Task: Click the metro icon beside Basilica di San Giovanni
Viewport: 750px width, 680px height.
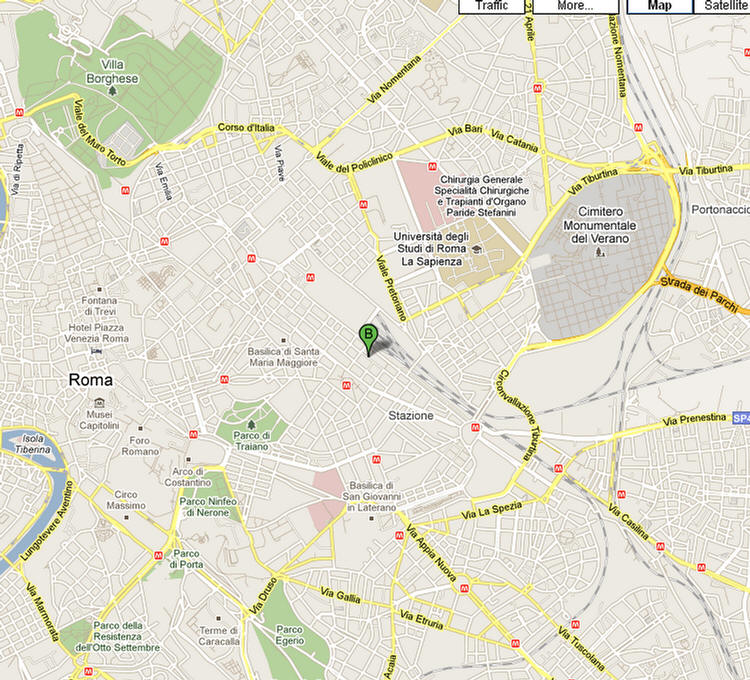Action: (376, 459)
